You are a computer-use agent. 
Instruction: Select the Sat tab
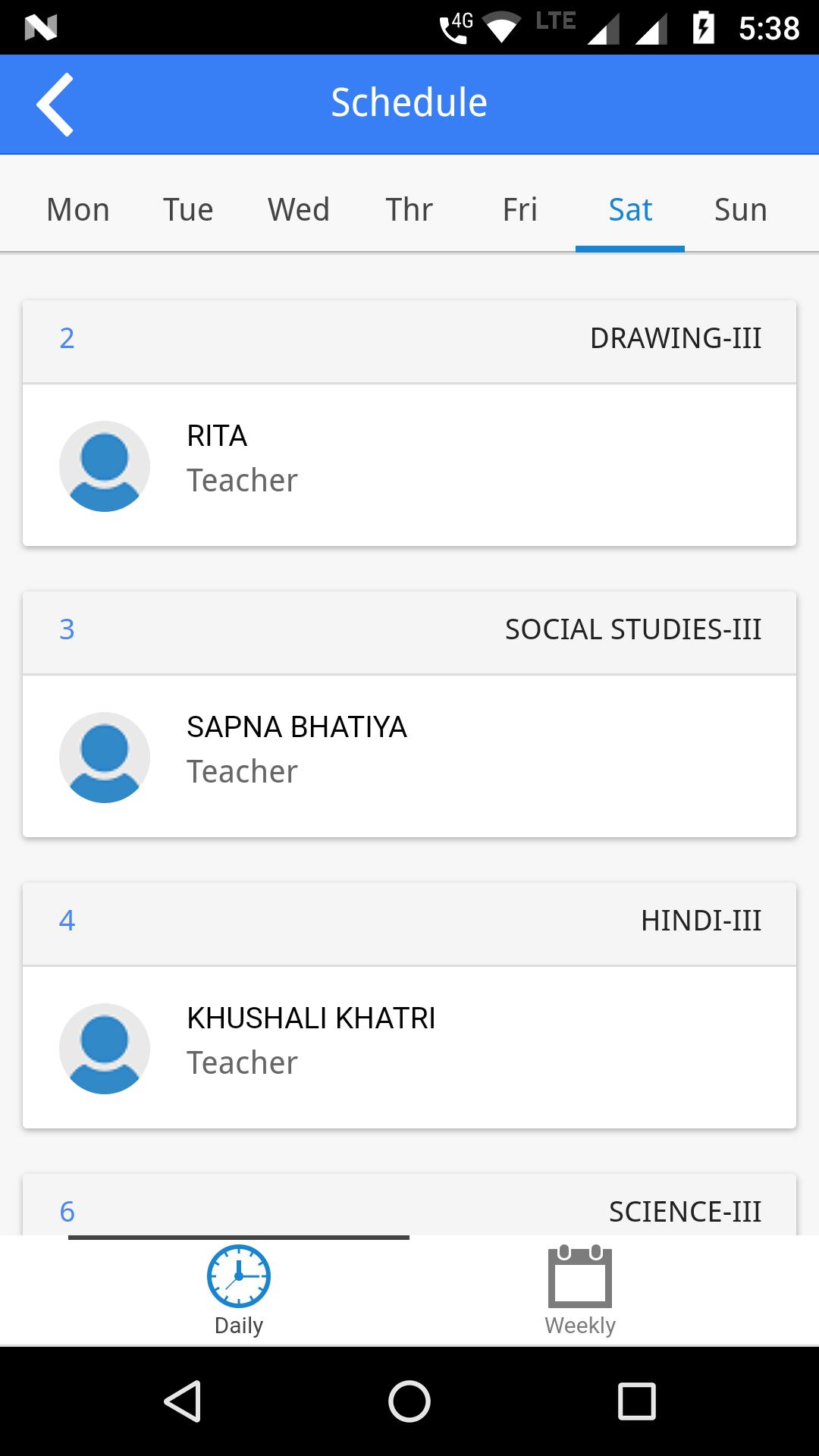[630, 209]
